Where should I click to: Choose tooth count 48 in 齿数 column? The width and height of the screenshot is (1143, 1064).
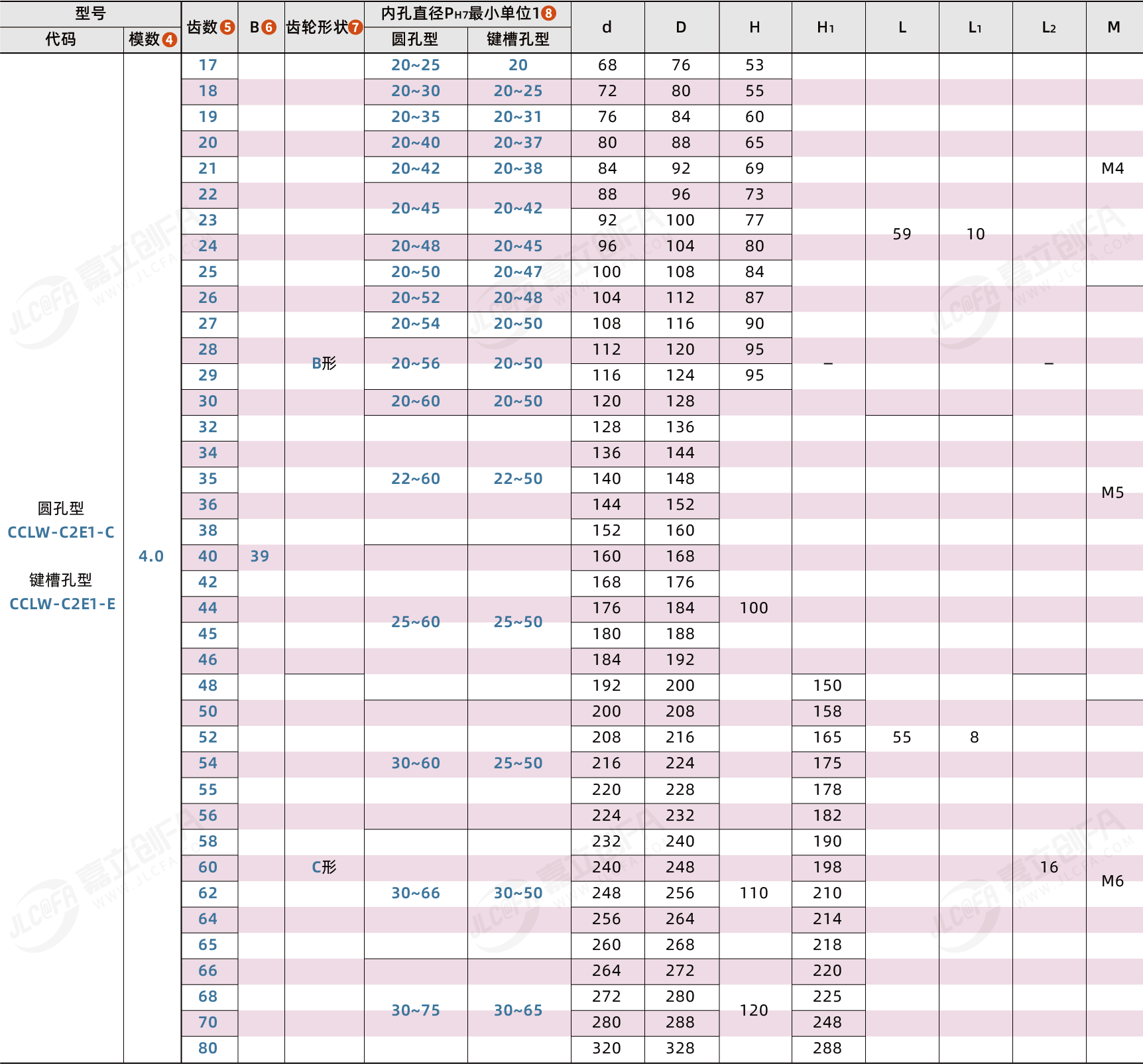coord(208,685)
